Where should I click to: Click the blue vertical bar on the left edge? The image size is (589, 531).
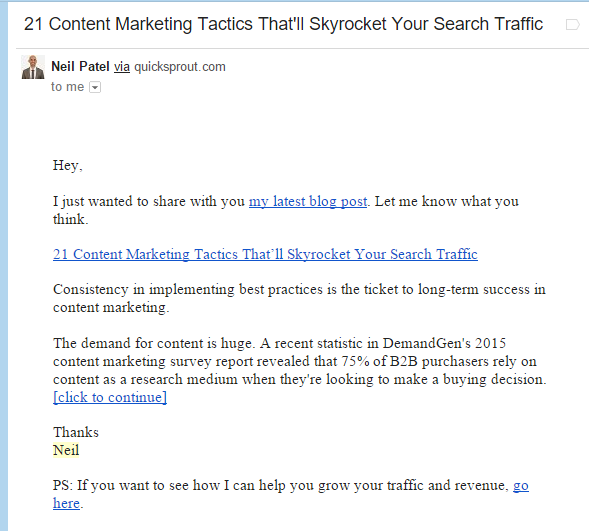click(x=4, y=266)
